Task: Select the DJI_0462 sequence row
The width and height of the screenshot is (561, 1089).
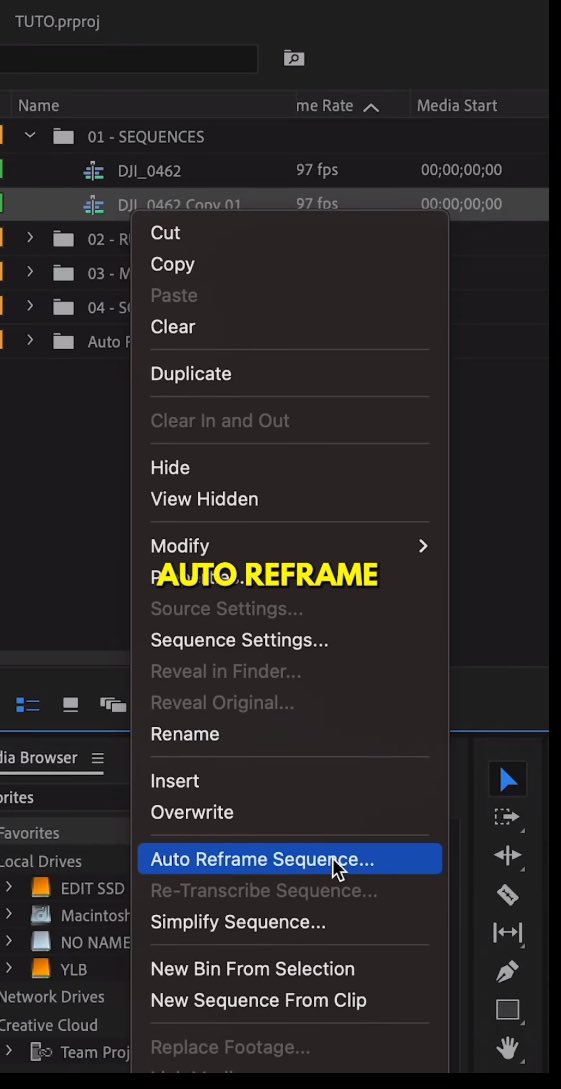Action: 274,170
